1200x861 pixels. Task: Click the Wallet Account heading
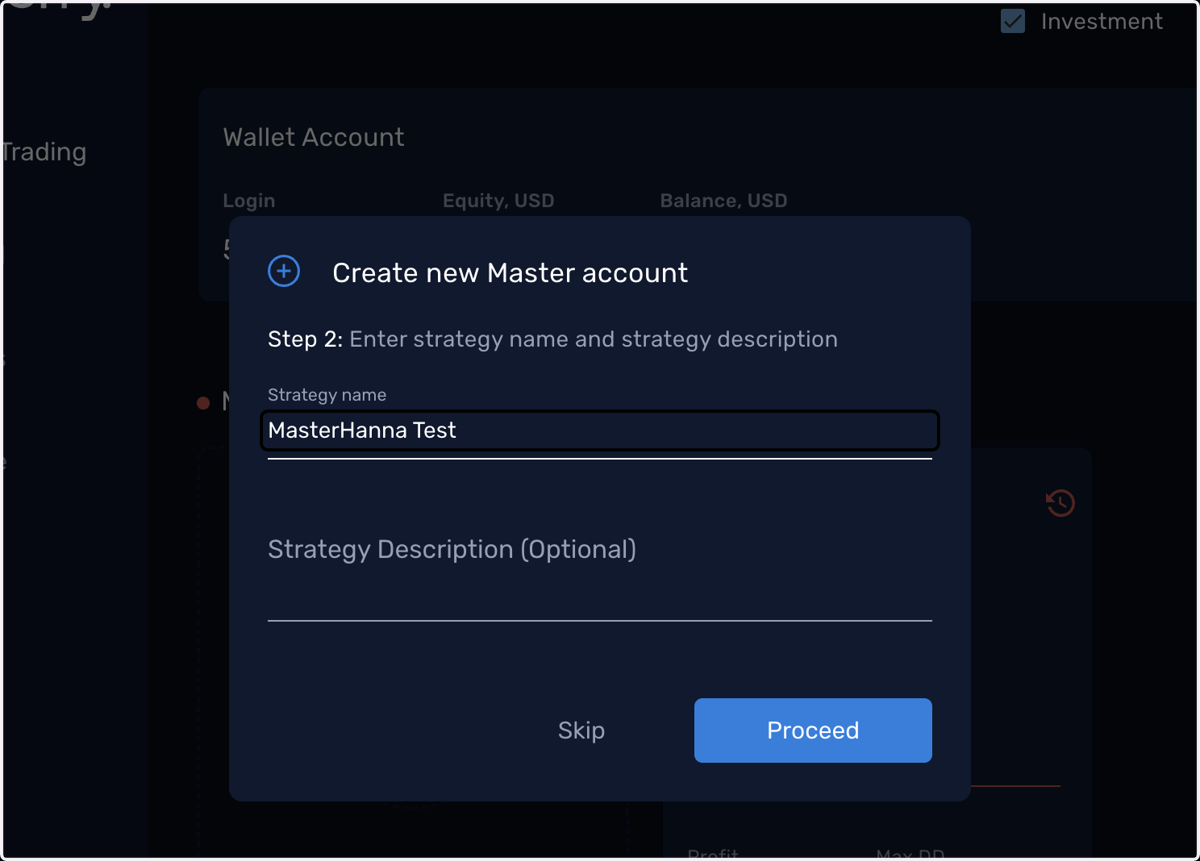[314, 137]
